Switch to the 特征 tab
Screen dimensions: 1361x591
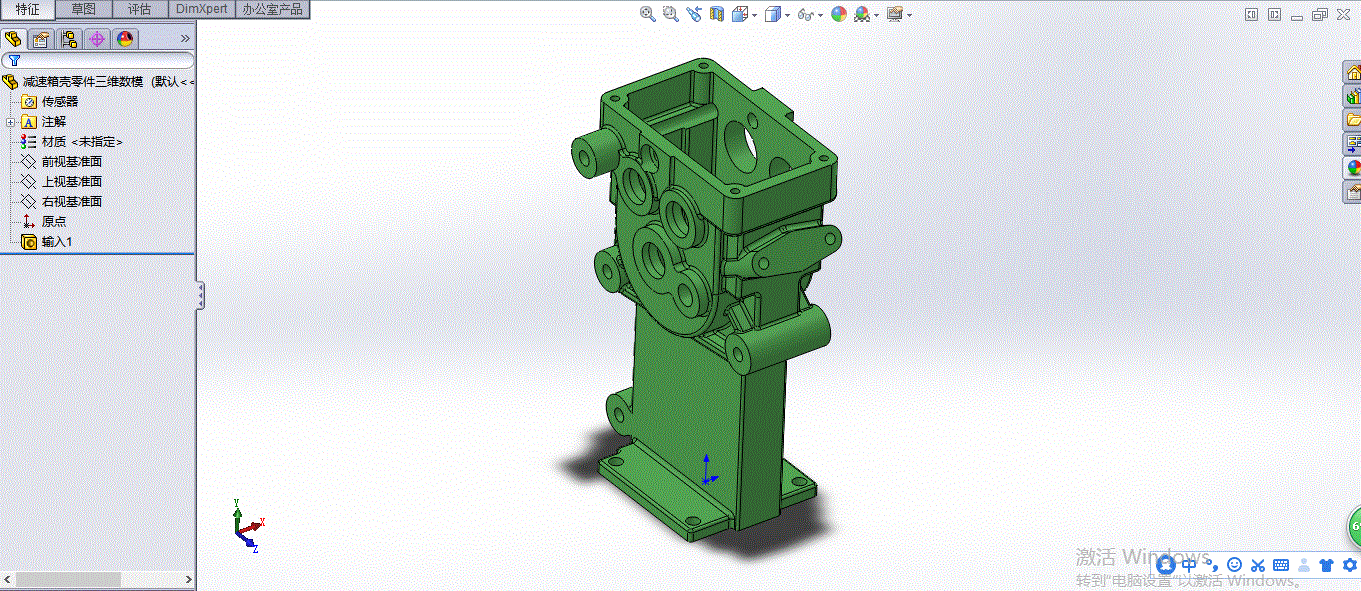[28, 9]
